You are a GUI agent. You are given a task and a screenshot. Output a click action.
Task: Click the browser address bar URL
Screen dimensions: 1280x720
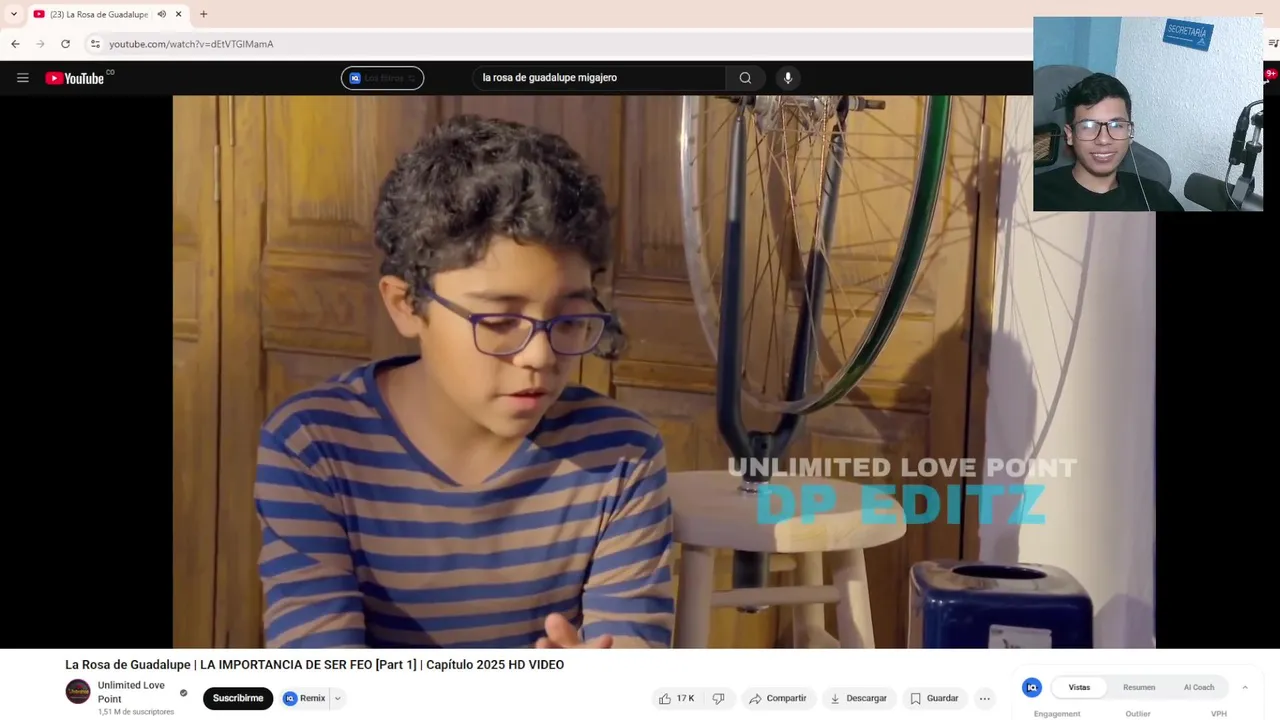coord(191,44)
